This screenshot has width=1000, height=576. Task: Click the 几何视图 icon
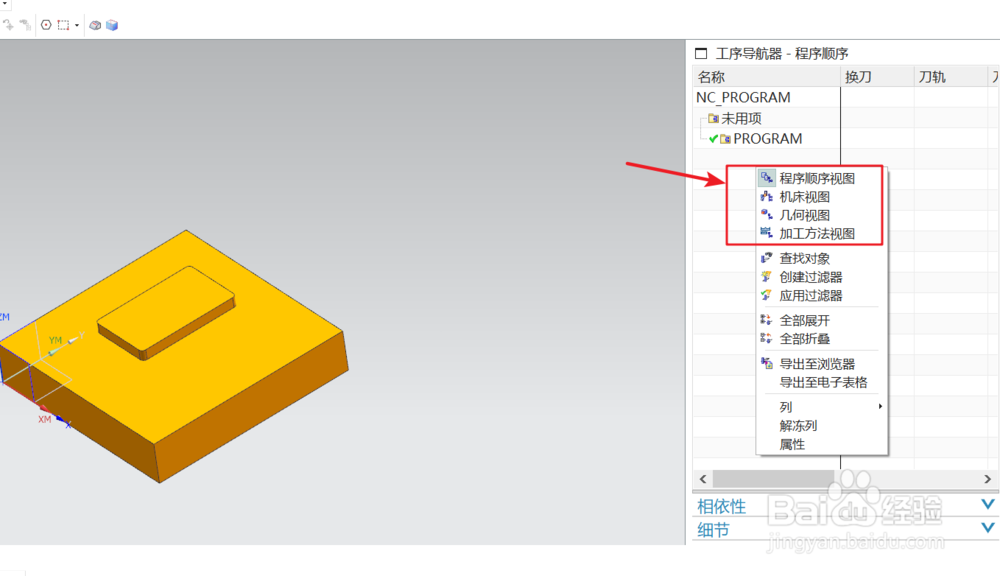(767, 215)
